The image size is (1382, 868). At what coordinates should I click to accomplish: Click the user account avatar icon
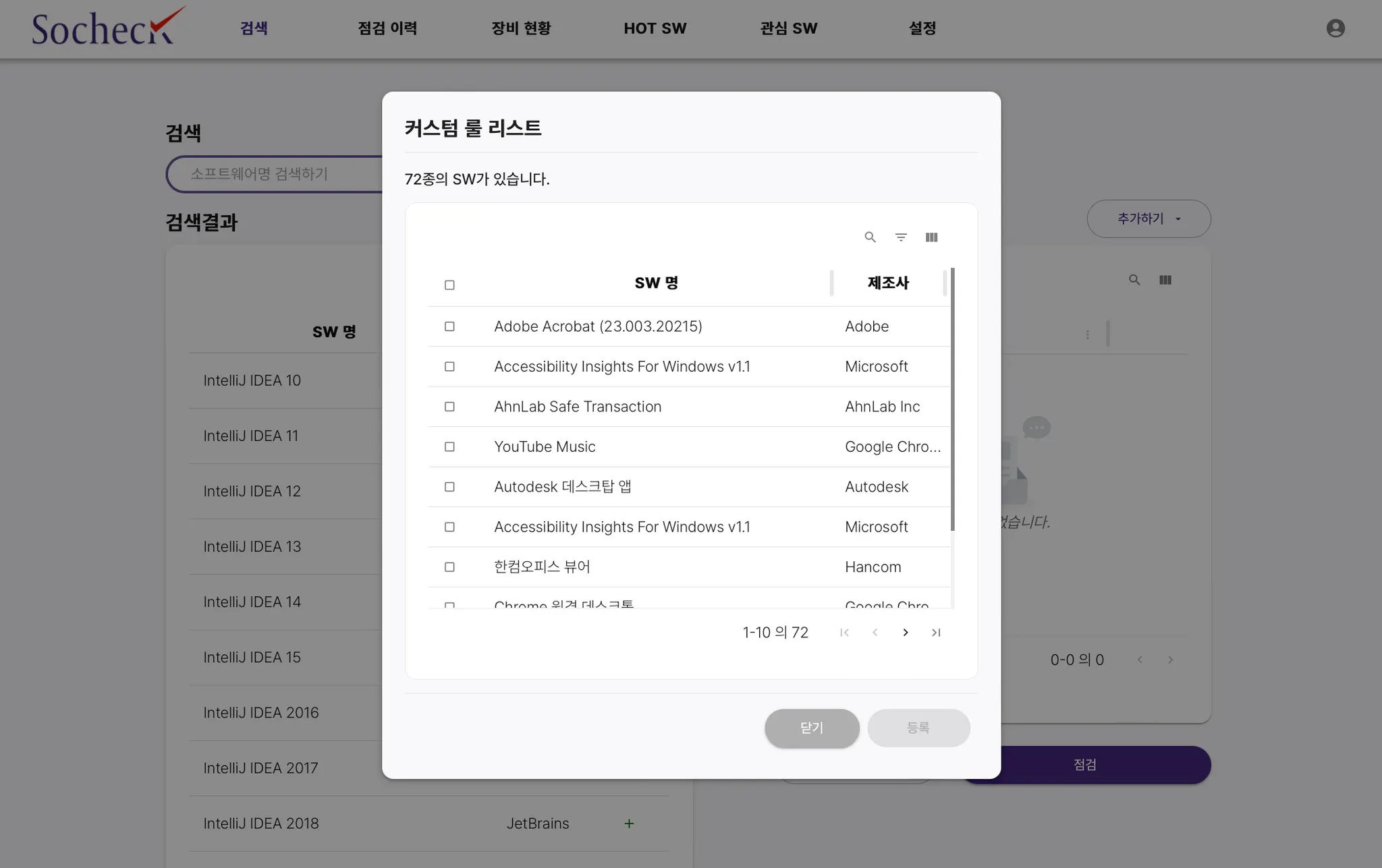coord(1335,28)
